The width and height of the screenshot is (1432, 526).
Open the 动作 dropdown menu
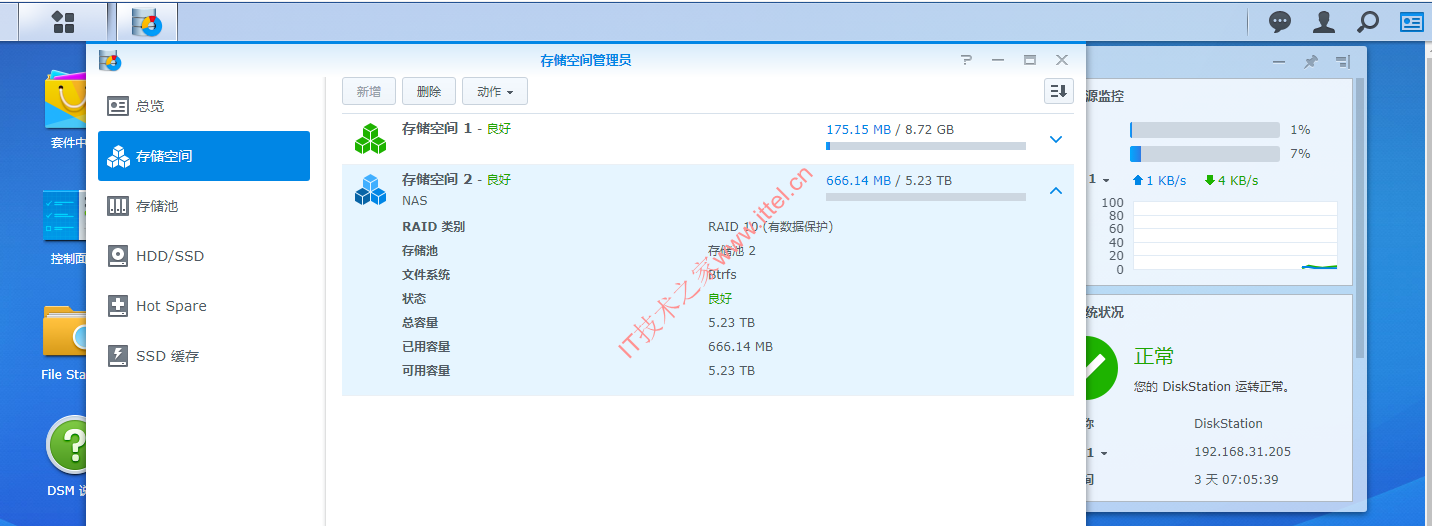(x=495, y=91)
